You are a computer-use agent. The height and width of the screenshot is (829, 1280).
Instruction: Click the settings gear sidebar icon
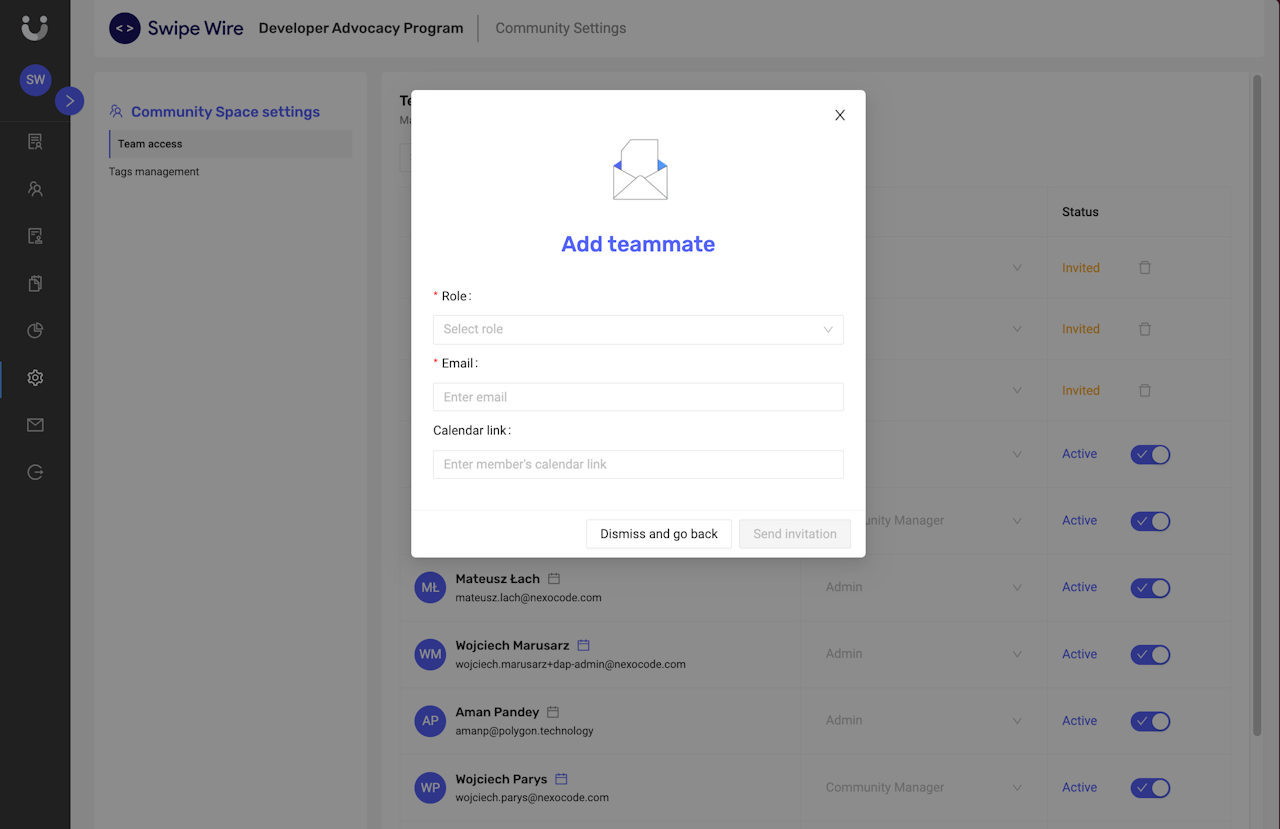pos(35,378)
